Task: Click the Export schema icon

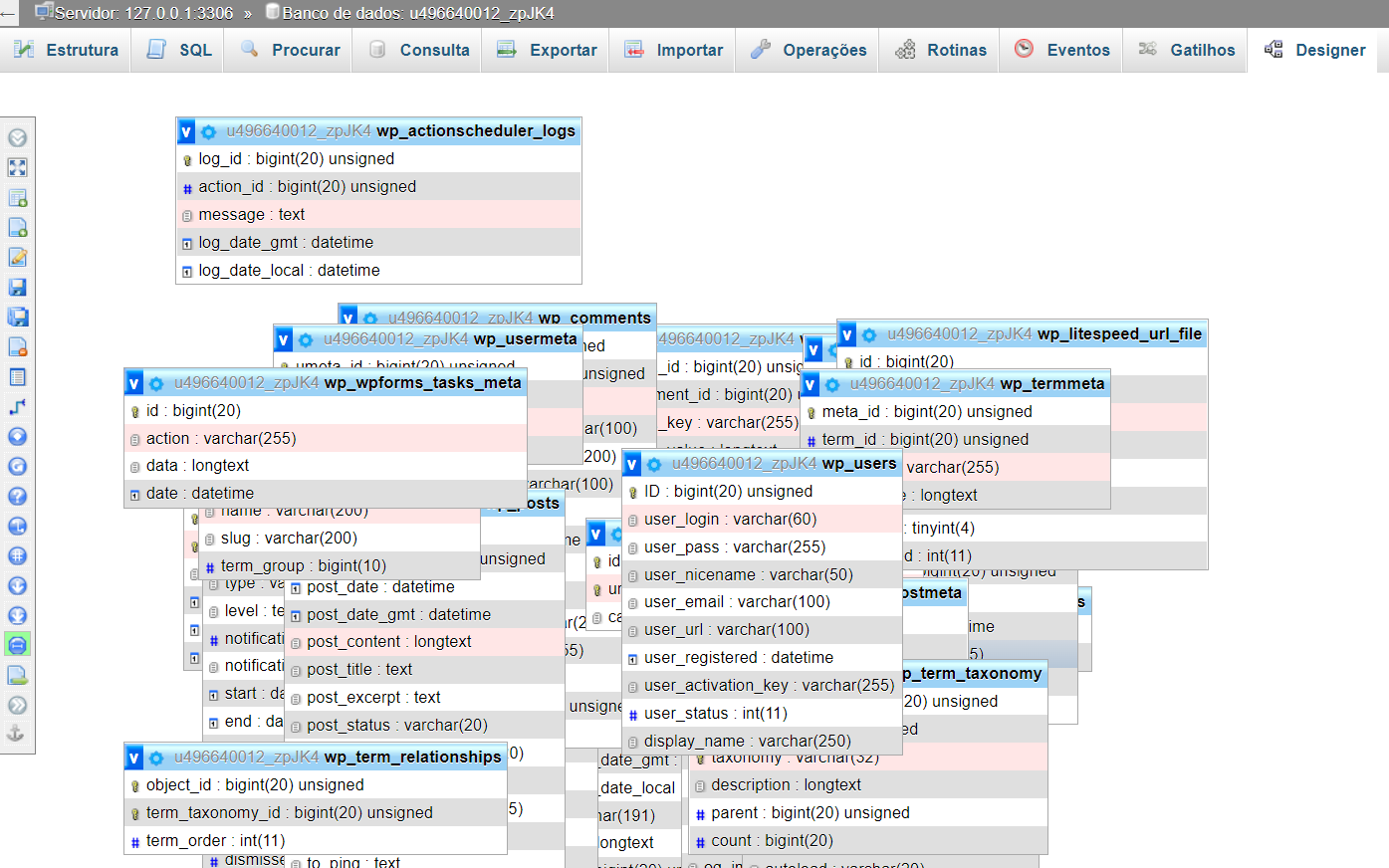Action: (17, 676)
